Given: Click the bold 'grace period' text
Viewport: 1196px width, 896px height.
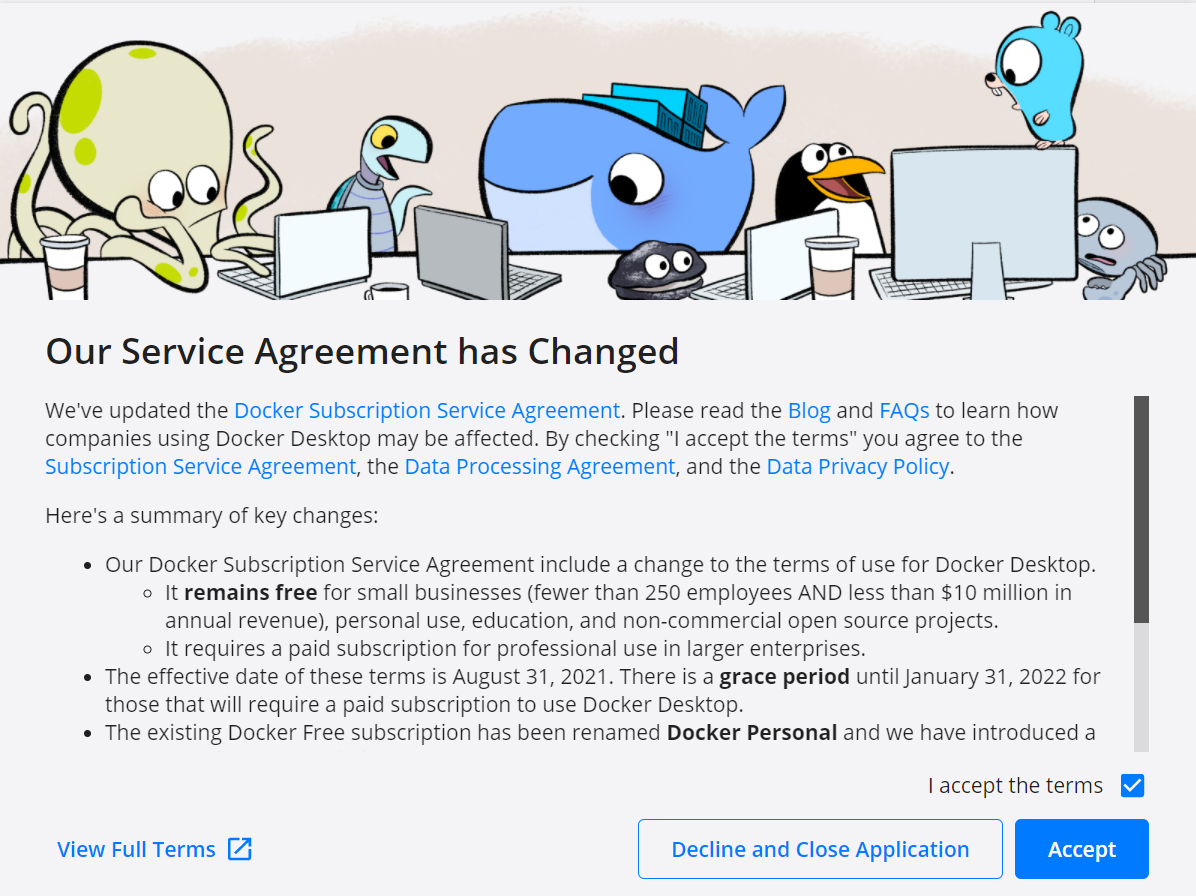Looking at the screenshot, I should click(784, 677).
